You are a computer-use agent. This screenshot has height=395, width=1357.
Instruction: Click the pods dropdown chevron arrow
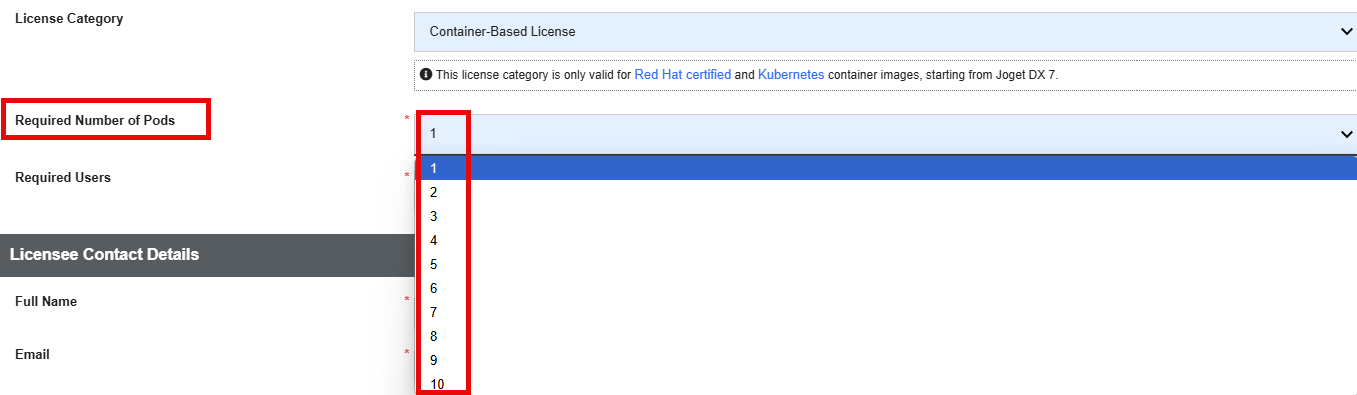1346,134
